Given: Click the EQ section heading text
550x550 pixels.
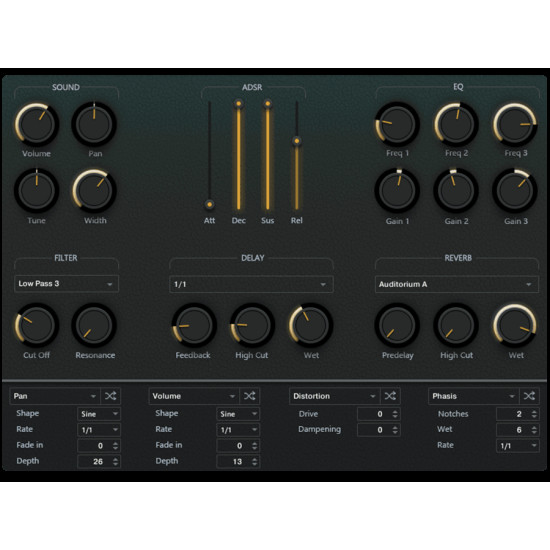Looking at the screenshot, I should tap(458, 87).
